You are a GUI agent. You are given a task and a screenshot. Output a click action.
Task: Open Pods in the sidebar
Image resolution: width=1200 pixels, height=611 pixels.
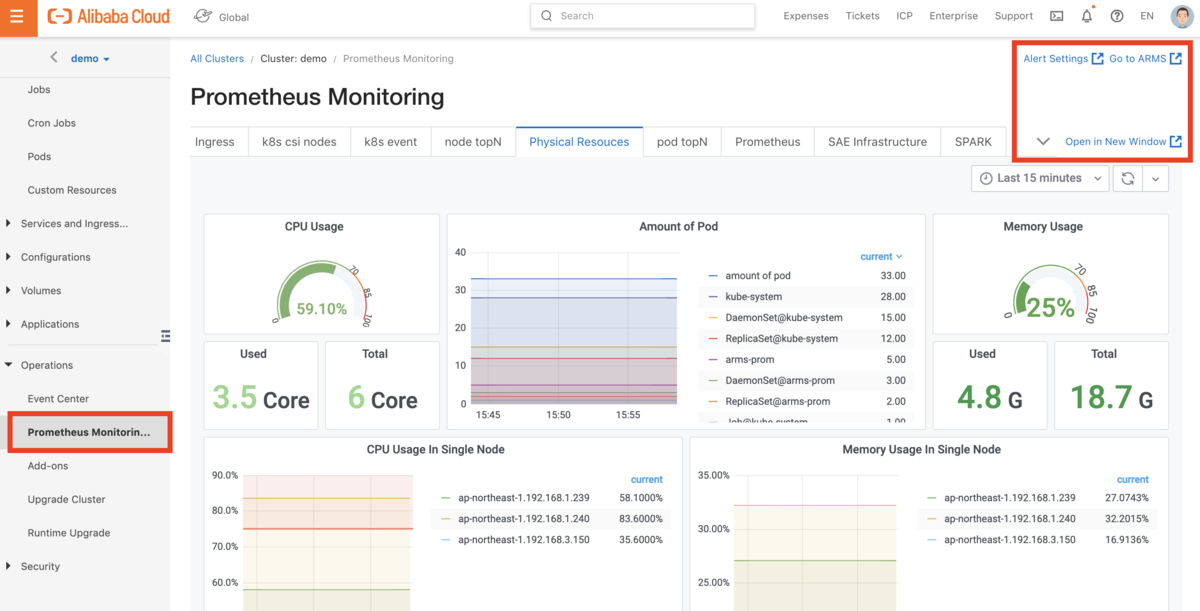pyautogui.click(x=40, y=156)
